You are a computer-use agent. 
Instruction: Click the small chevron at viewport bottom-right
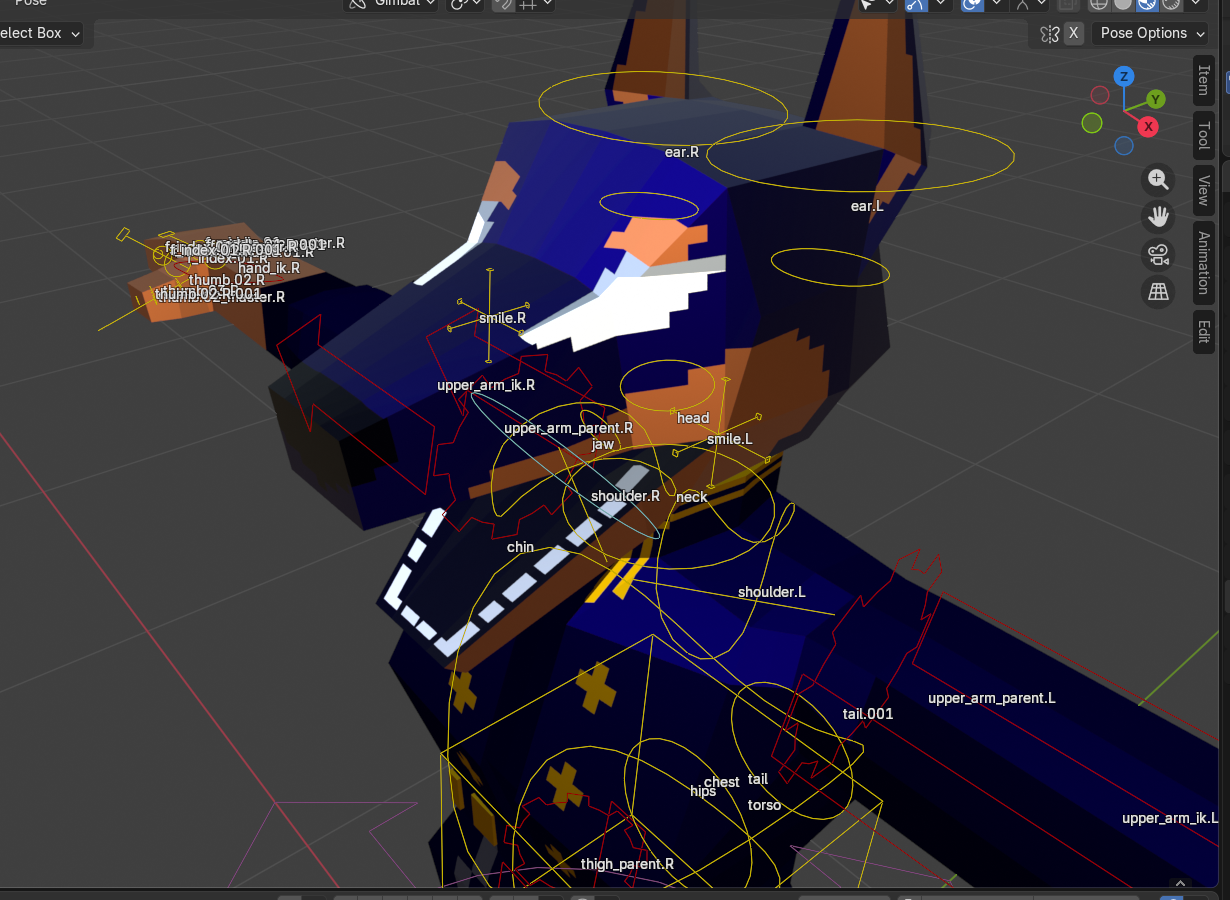[x=1180, y=884]
